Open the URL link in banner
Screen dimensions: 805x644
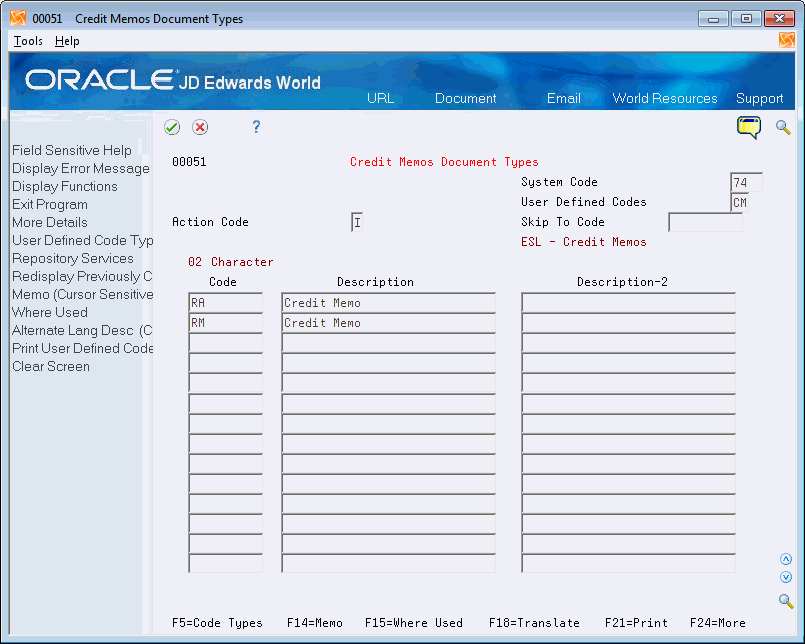coord(380,98)
